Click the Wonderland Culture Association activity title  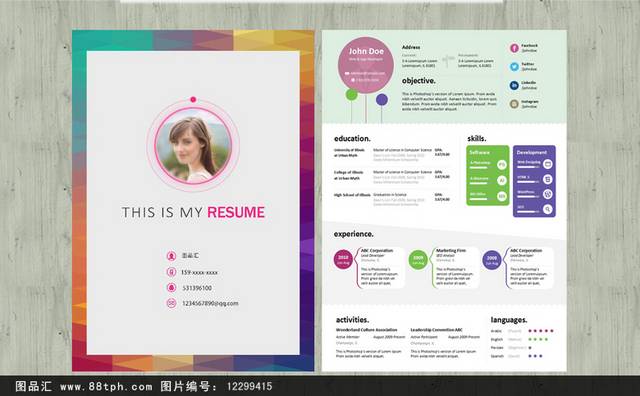click(367, 329)
